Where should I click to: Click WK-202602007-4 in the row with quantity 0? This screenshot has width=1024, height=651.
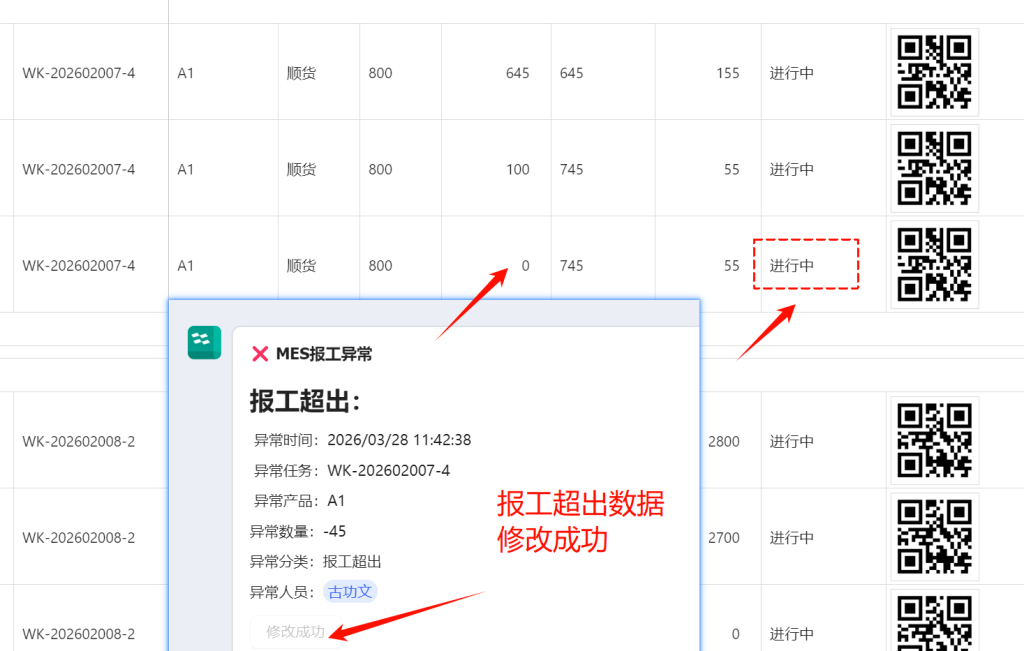pyautogui.click(x=79, y=266)
